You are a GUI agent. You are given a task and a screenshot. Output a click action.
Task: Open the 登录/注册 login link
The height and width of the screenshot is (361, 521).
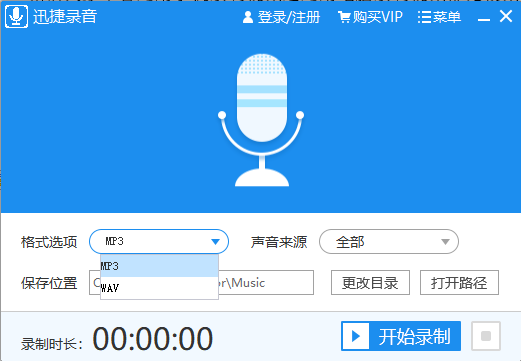[281, 17]
